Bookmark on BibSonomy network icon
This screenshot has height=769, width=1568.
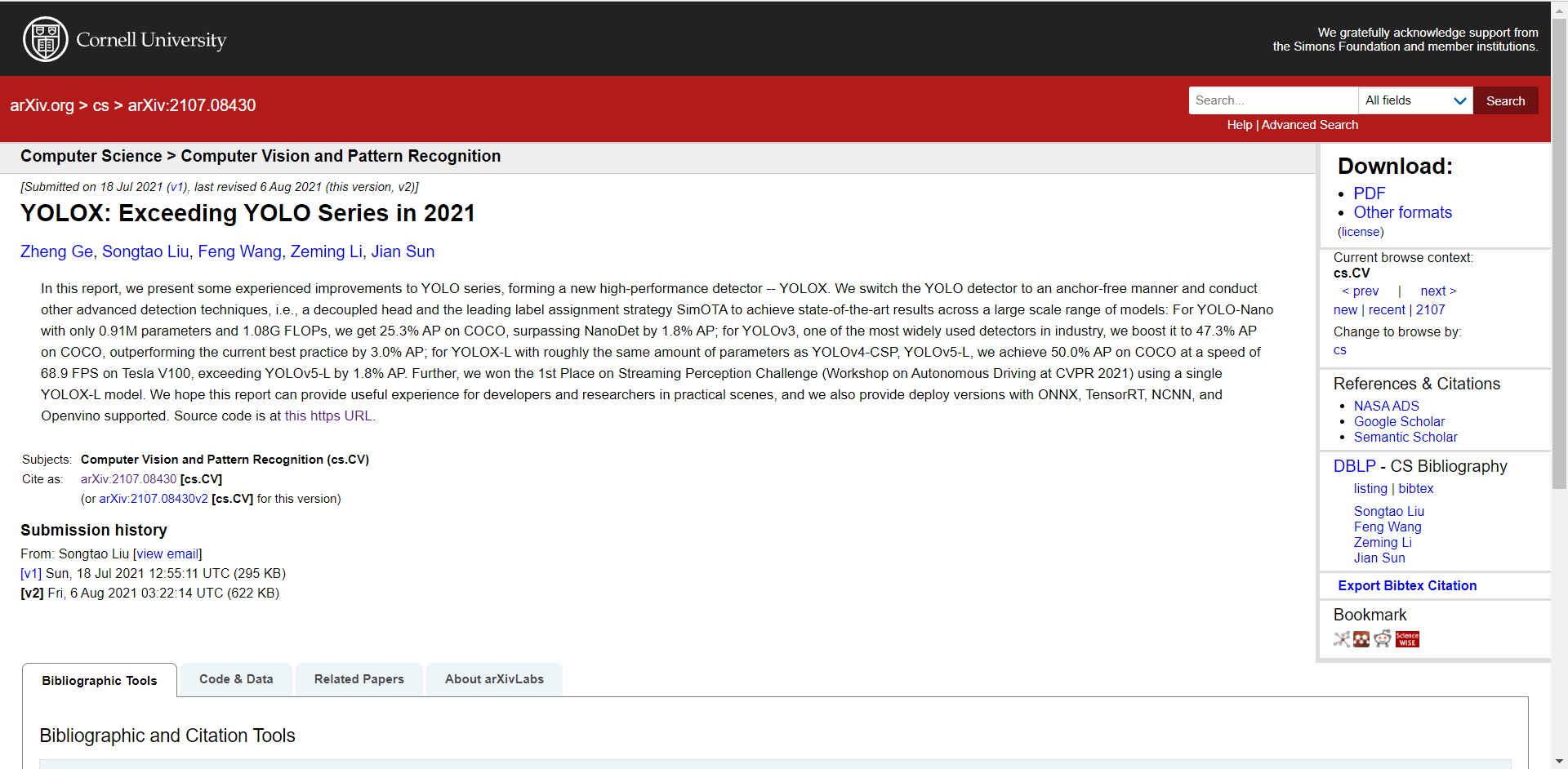pos(1342,639)
